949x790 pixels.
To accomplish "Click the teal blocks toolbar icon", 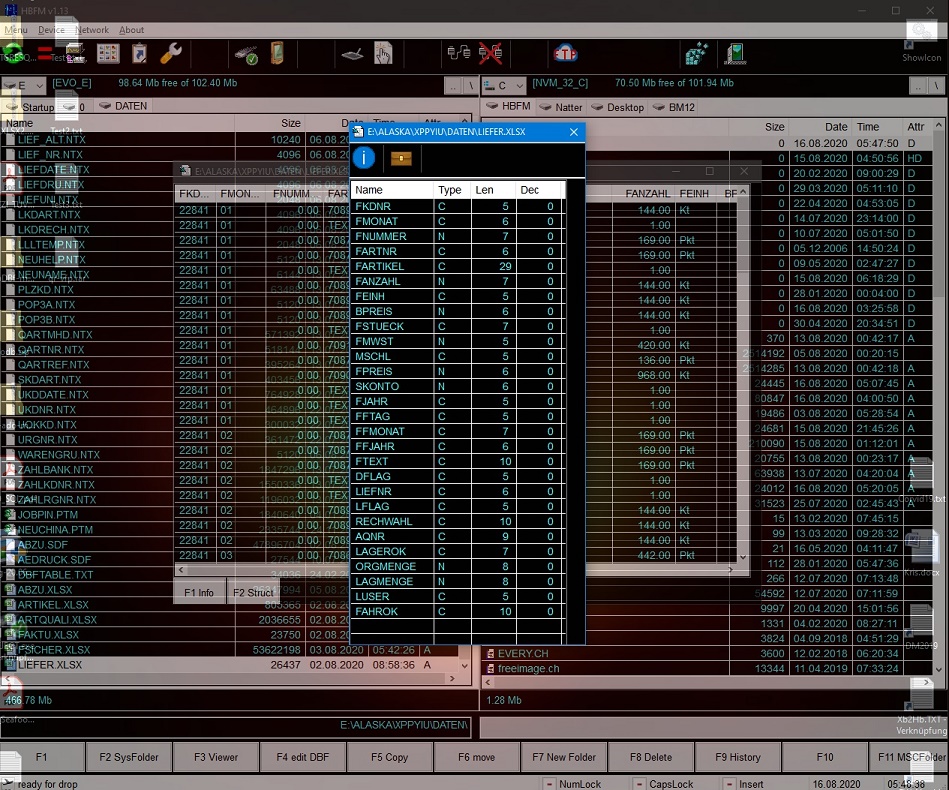I will pos(697,53).
